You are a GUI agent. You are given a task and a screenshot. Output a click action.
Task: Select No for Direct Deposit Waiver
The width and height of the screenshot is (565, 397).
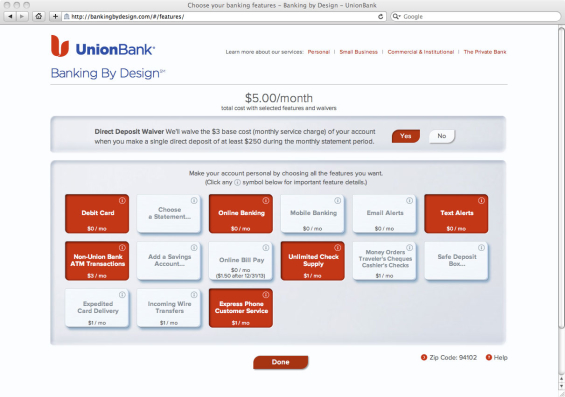click(x=442, y=136)
